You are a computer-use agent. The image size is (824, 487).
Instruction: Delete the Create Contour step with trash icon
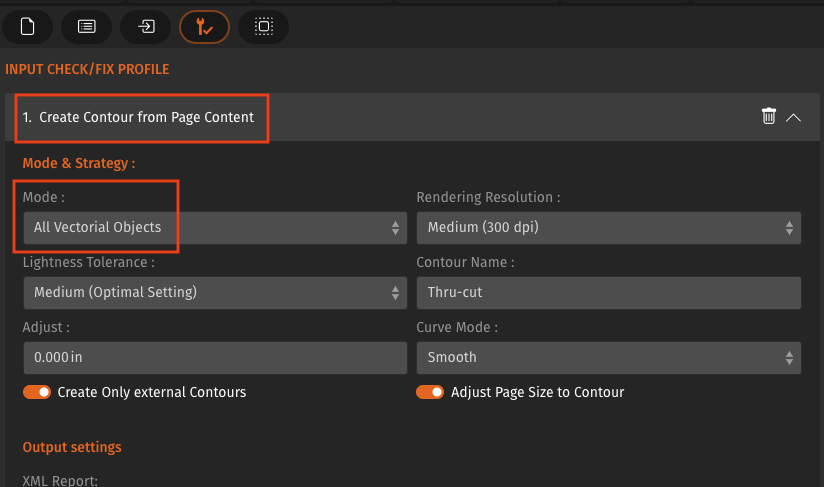(x=768, y=117)
